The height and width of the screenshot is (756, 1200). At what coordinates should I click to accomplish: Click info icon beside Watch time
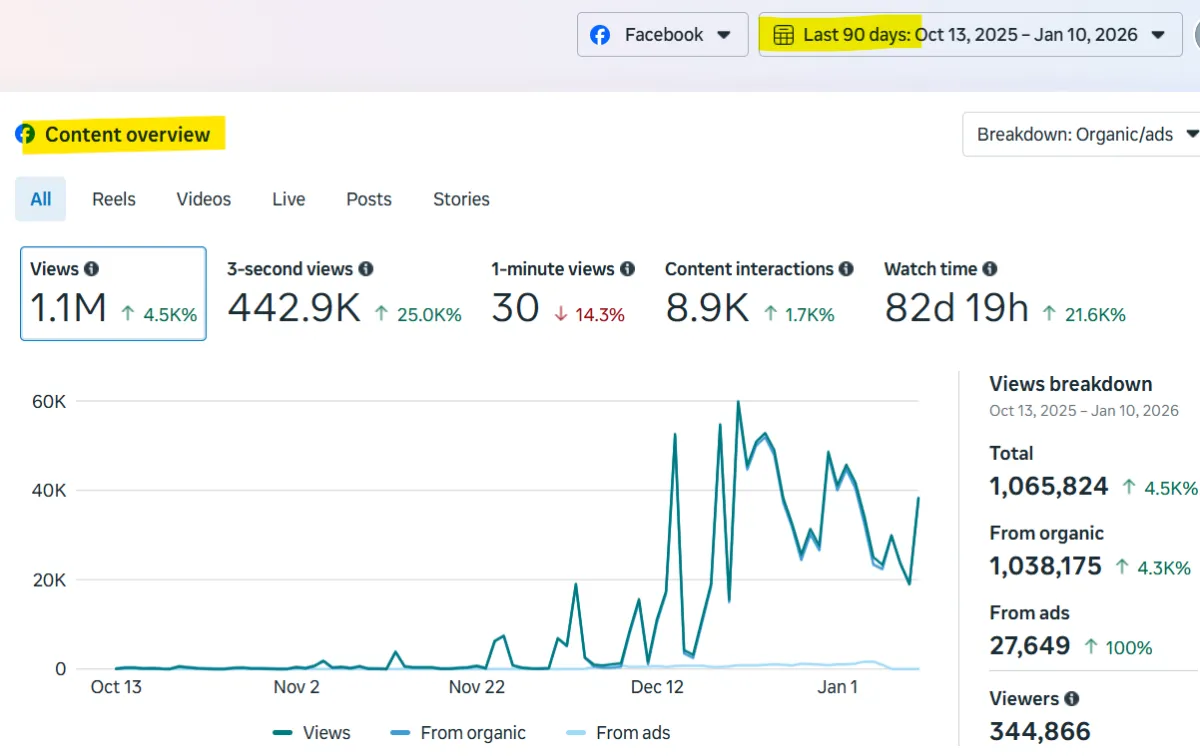pos(990,269)
